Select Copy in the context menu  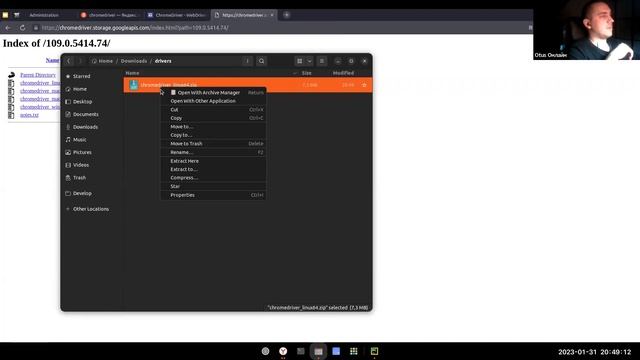213,118
